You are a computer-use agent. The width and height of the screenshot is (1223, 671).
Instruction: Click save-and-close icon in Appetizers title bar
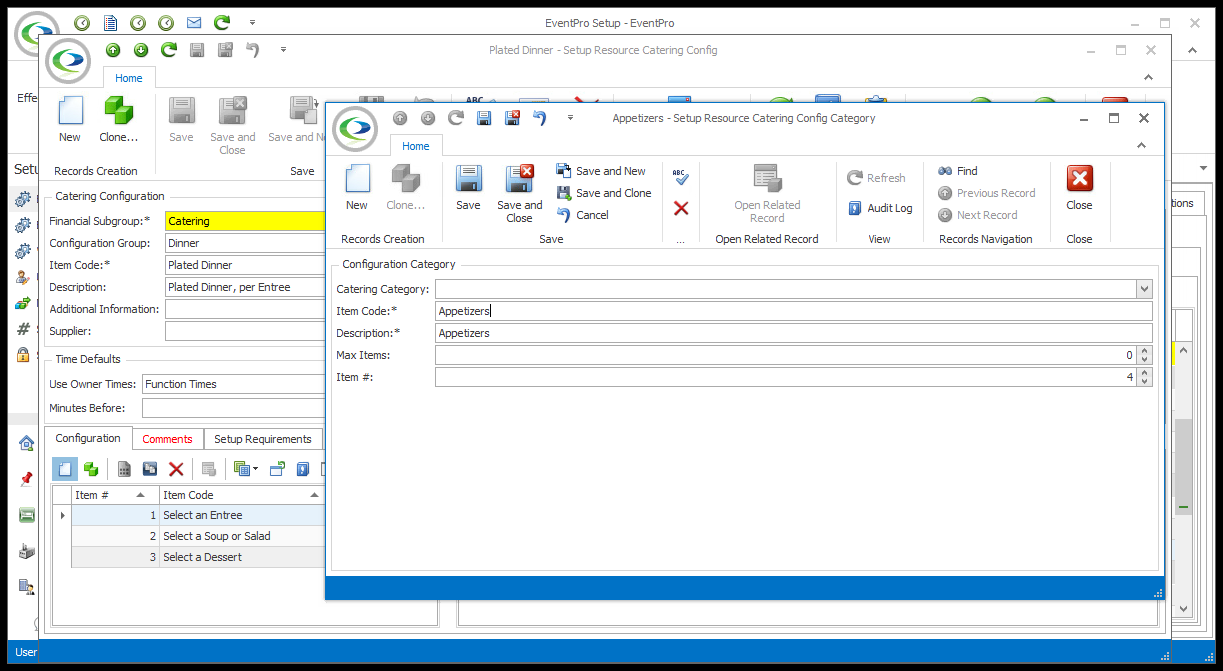click(512, 118)
